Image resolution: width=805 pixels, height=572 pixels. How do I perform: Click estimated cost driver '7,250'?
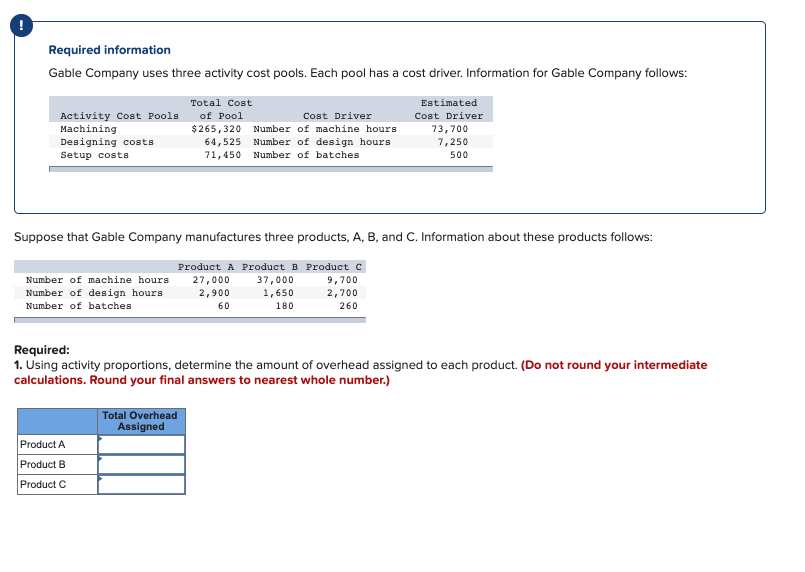coord(453,142)
